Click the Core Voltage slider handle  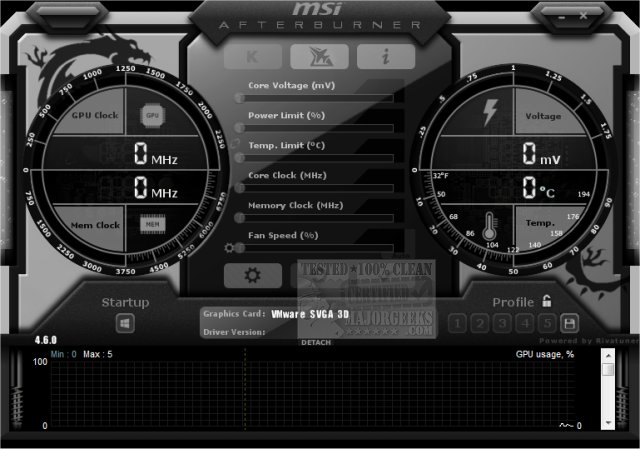pos(240,98)
